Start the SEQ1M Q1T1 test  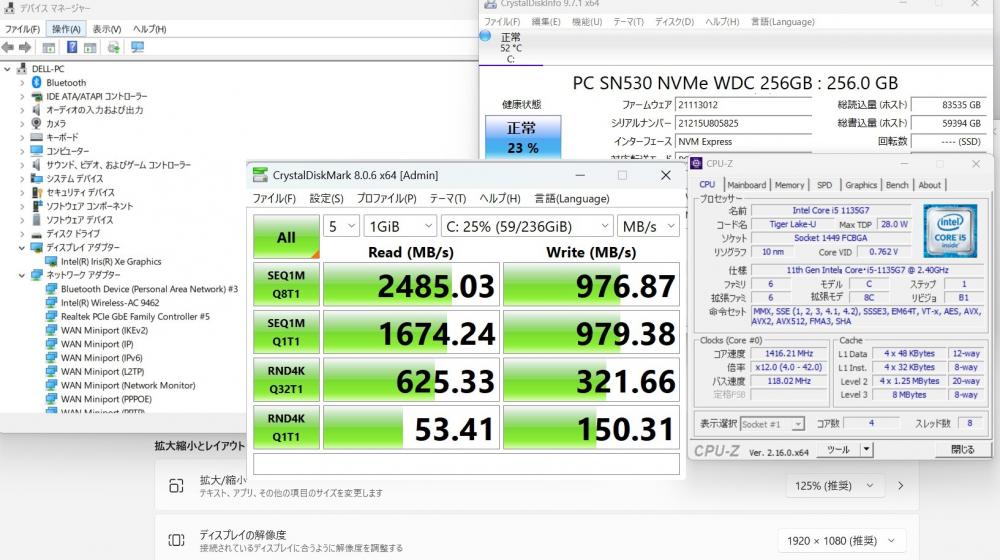(x=286, y=332)
